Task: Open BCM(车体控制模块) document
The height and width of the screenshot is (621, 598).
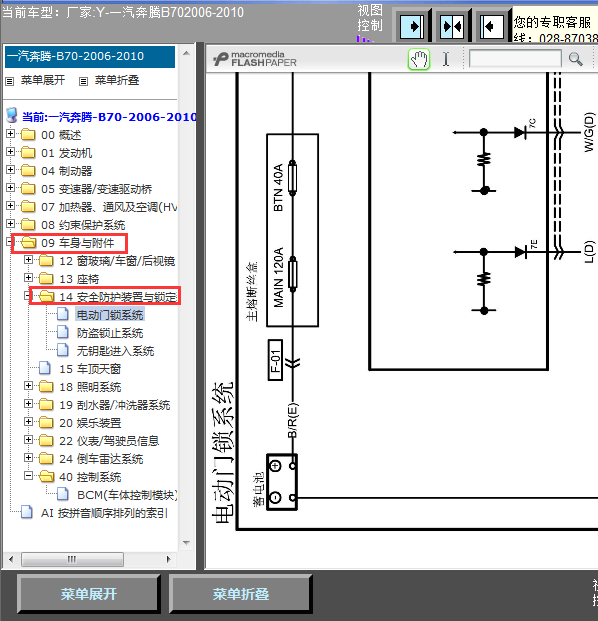Action: [127, 495]
